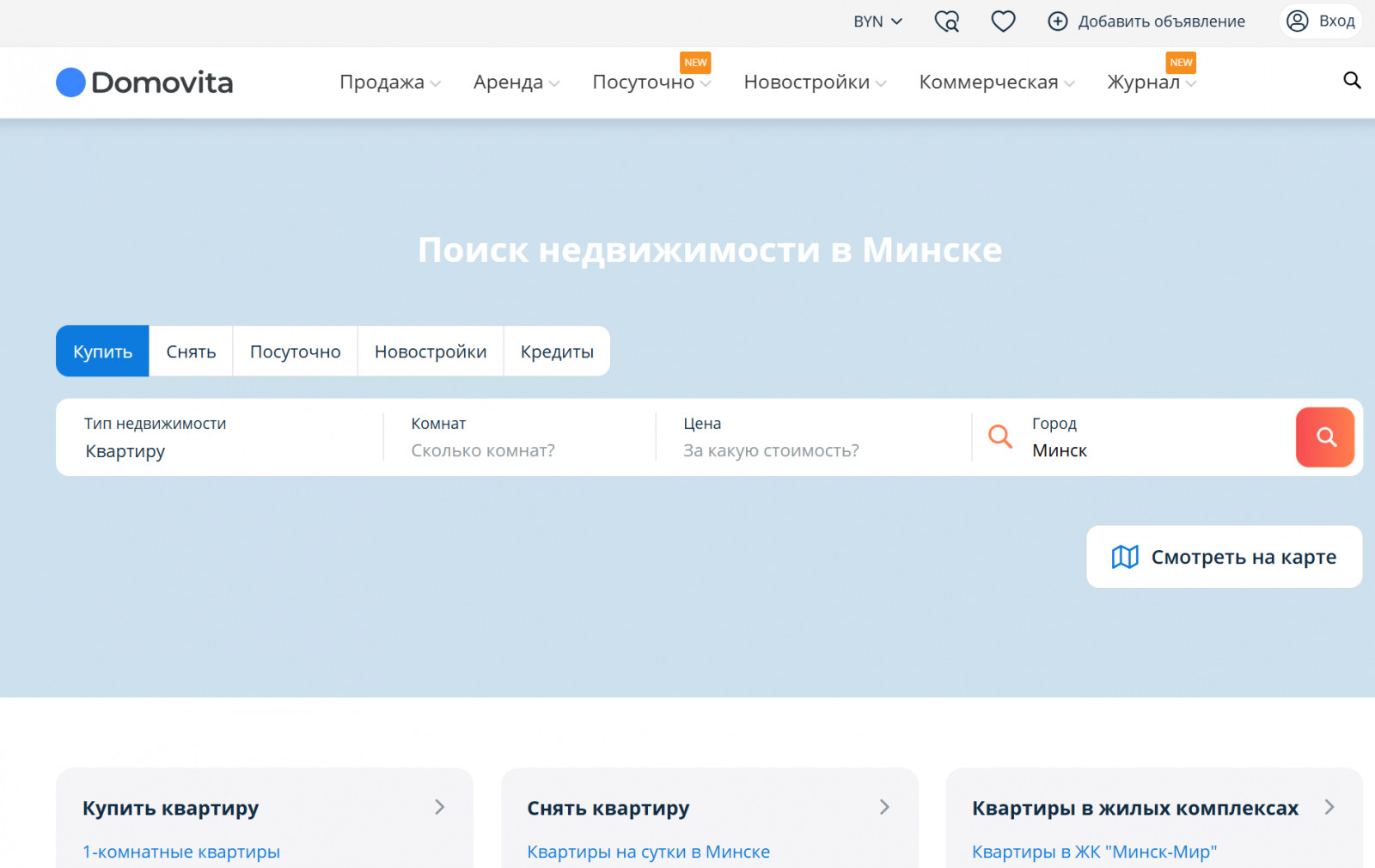Switch to the Посуточно search tab

(x=295, y=351)
